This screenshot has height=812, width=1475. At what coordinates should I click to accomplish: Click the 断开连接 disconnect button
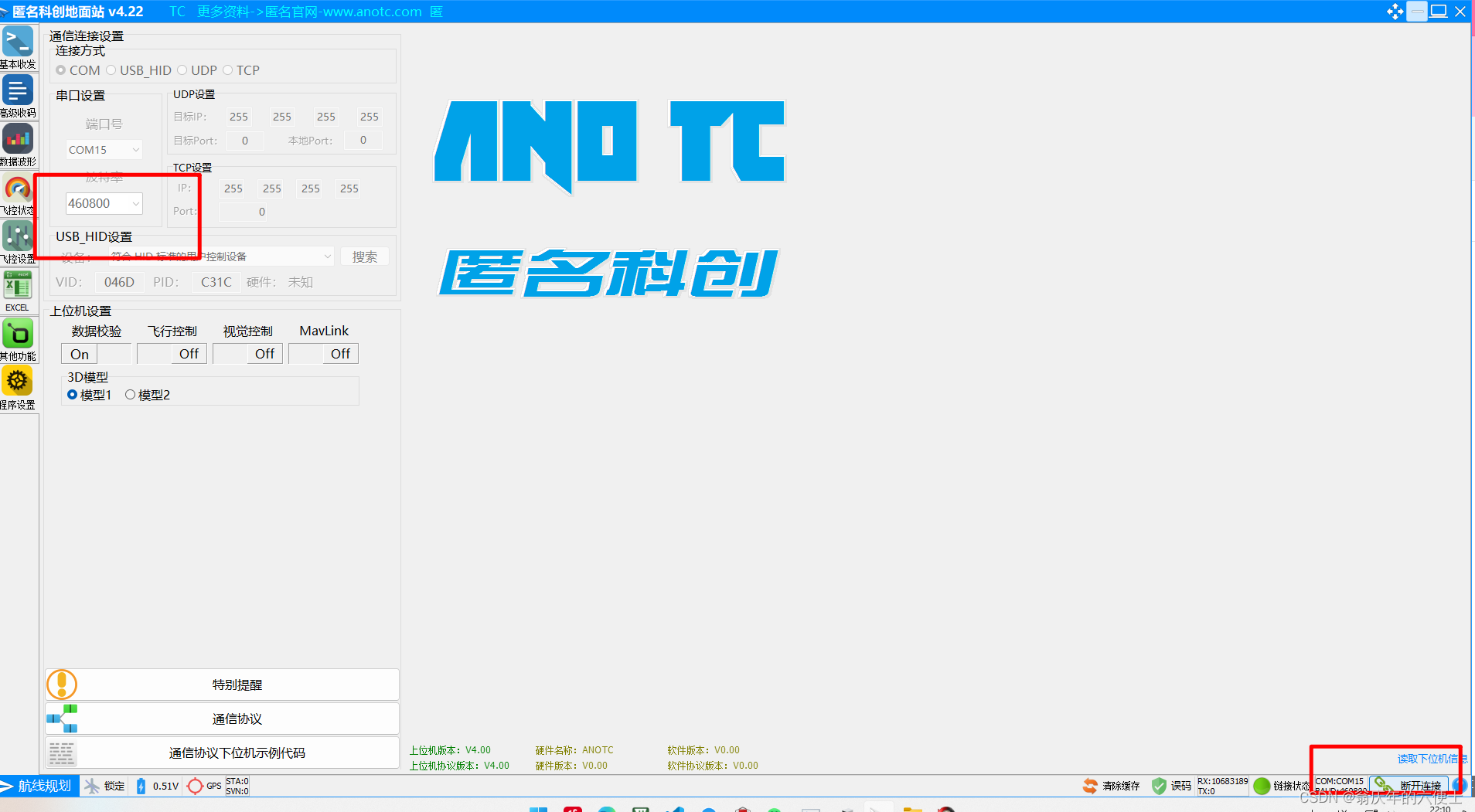click(1408, 786)
